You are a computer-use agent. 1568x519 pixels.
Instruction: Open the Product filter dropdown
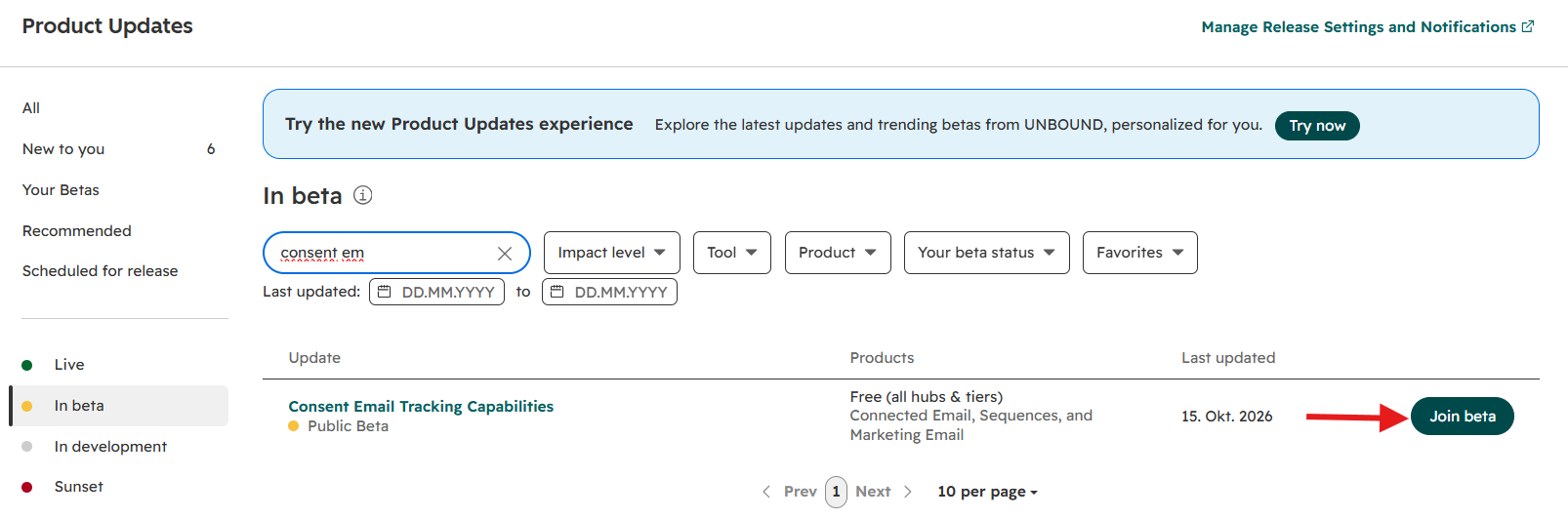(x=838, y=253)
